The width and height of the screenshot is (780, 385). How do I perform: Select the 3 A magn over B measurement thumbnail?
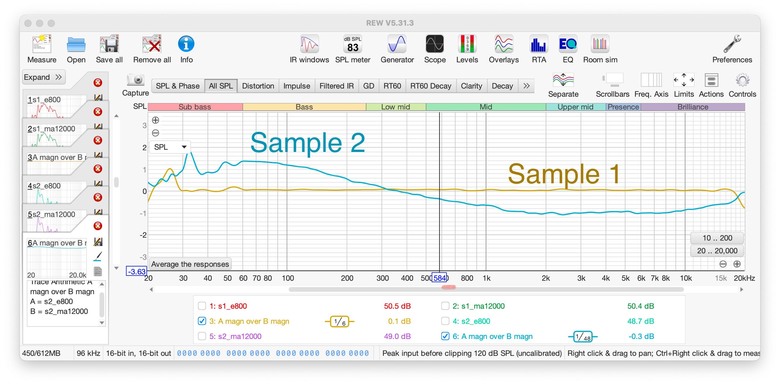(x=57, y=163)
